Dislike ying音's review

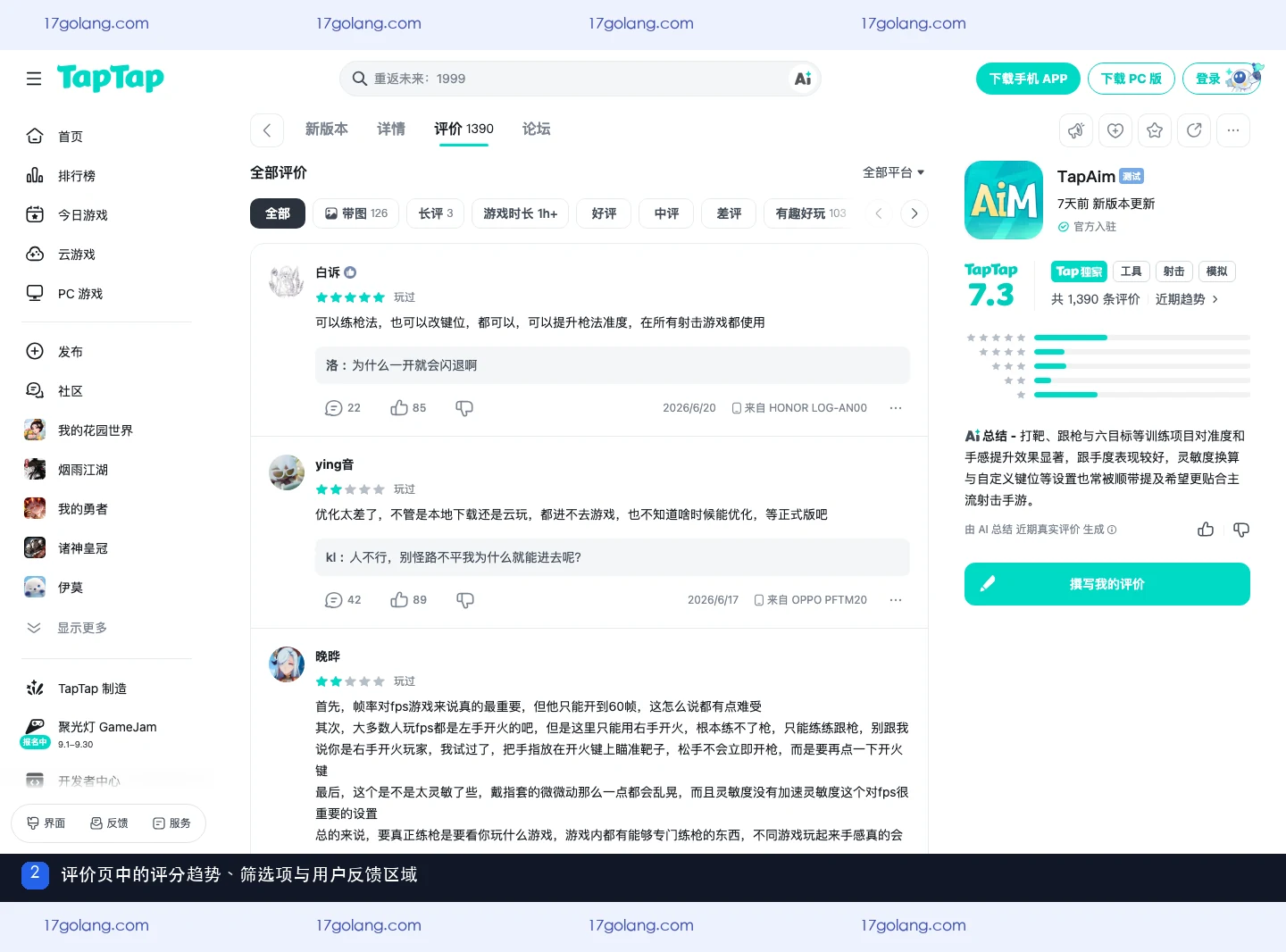coord(464,600)
